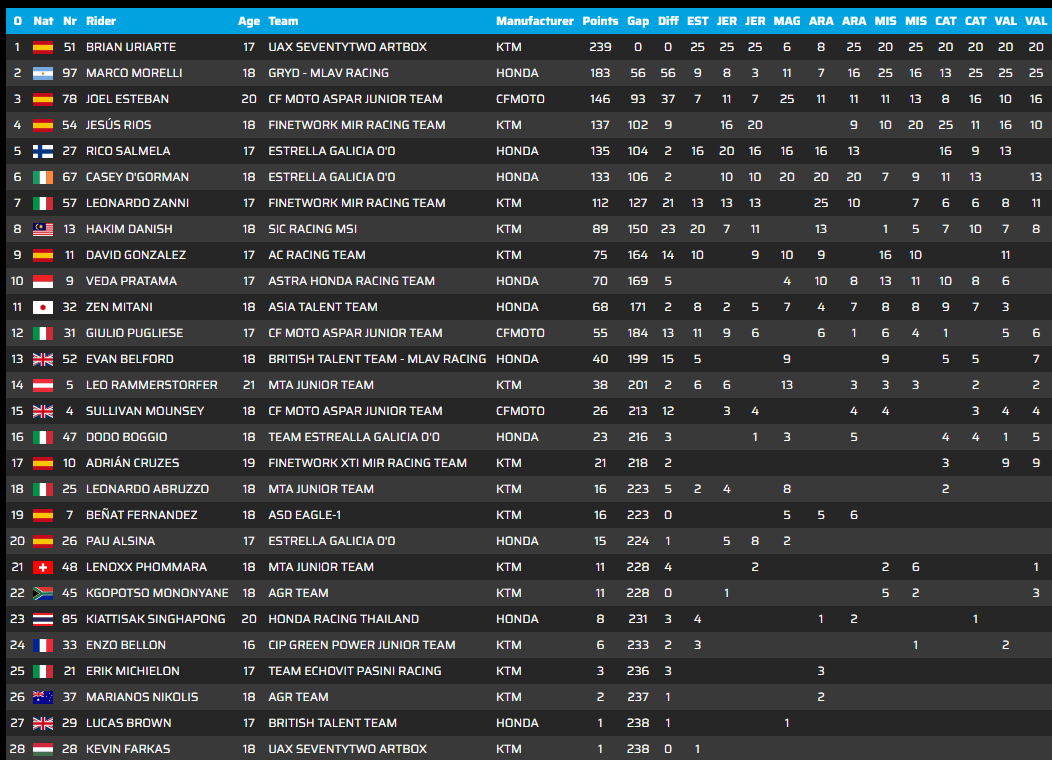Click the Malaysia flag for Hakim Danish

pos(43,229)
